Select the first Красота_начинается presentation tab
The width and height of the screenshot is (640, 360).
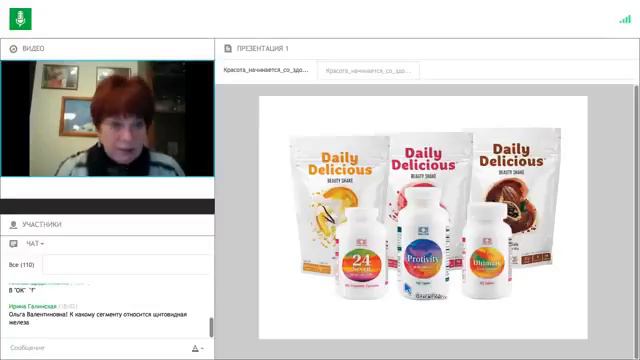[266, 70]
